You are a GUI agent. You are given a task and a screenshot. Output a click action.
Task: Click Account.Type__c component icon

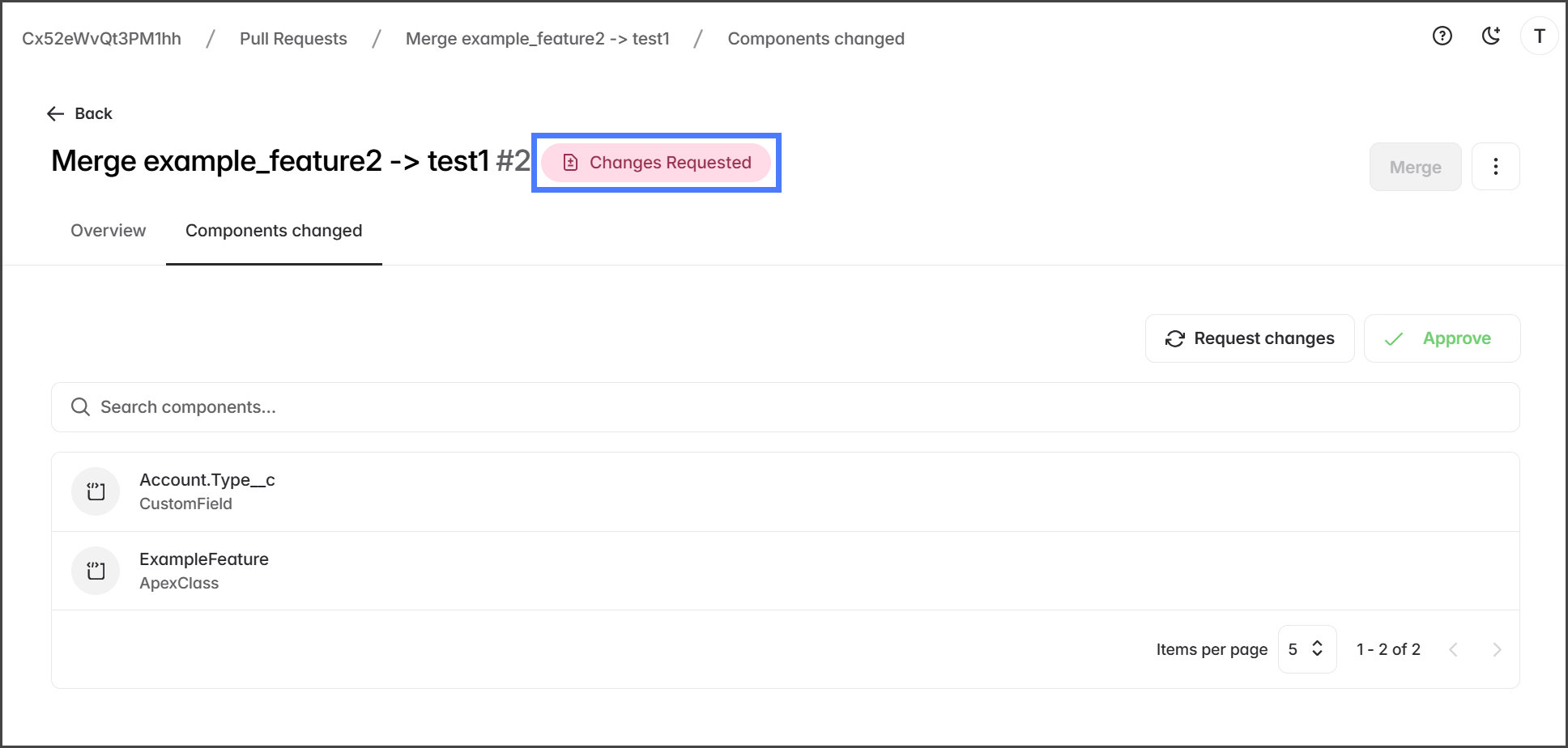pos(96,491)
